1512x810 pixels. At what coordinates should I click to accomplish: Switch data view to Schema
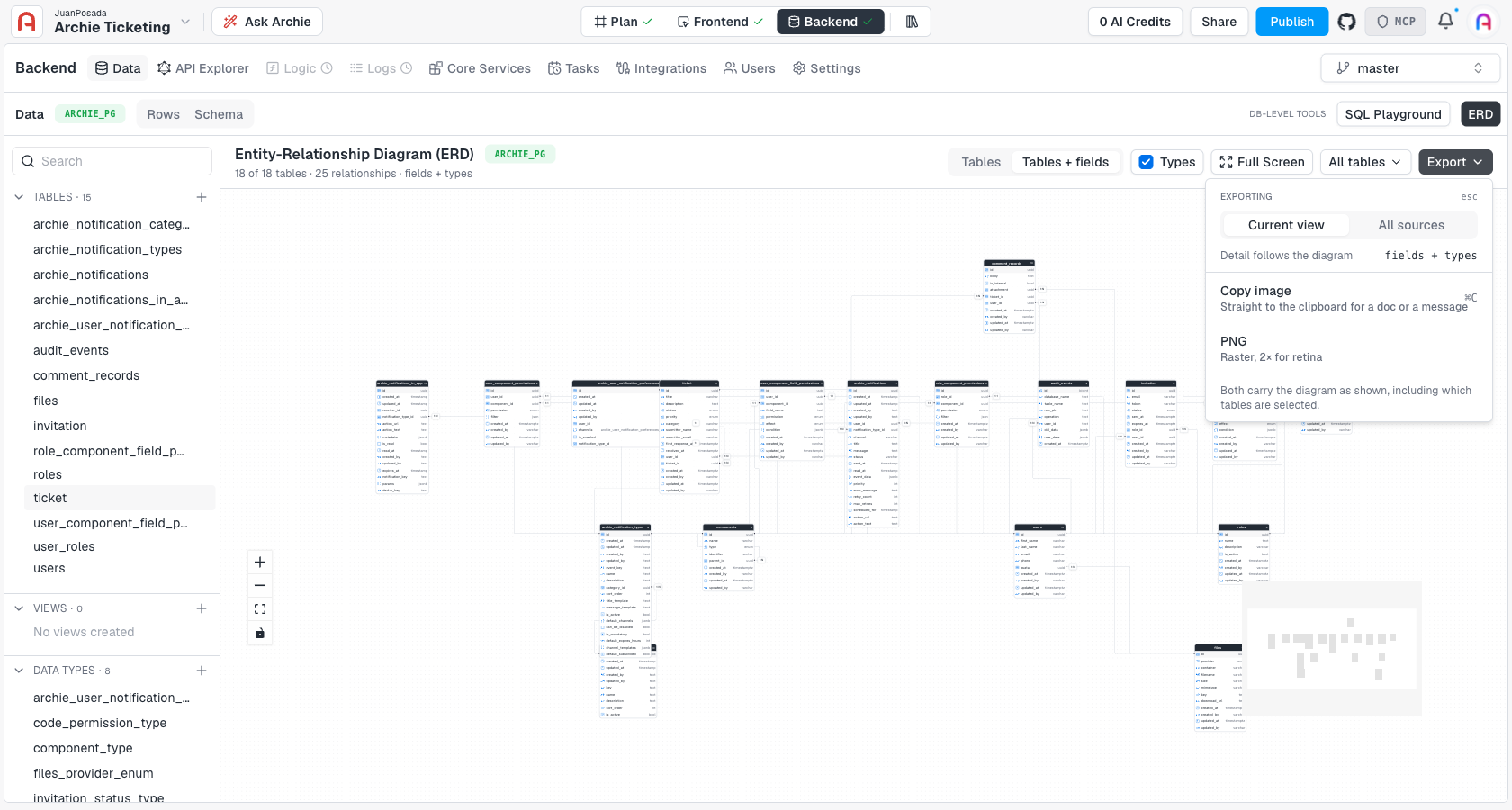(x=219, y=114)
